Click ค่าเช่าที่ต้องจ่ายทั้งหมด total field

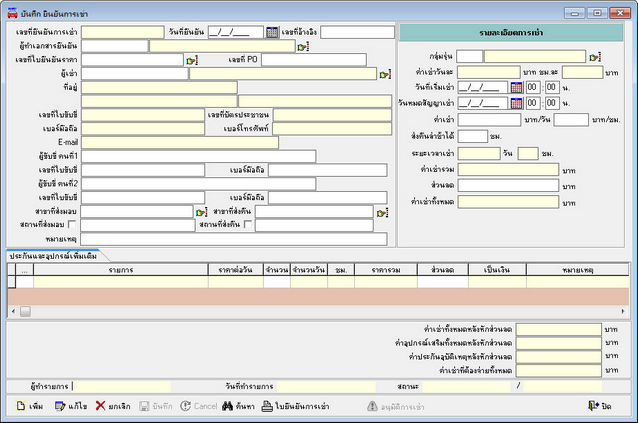559,371
